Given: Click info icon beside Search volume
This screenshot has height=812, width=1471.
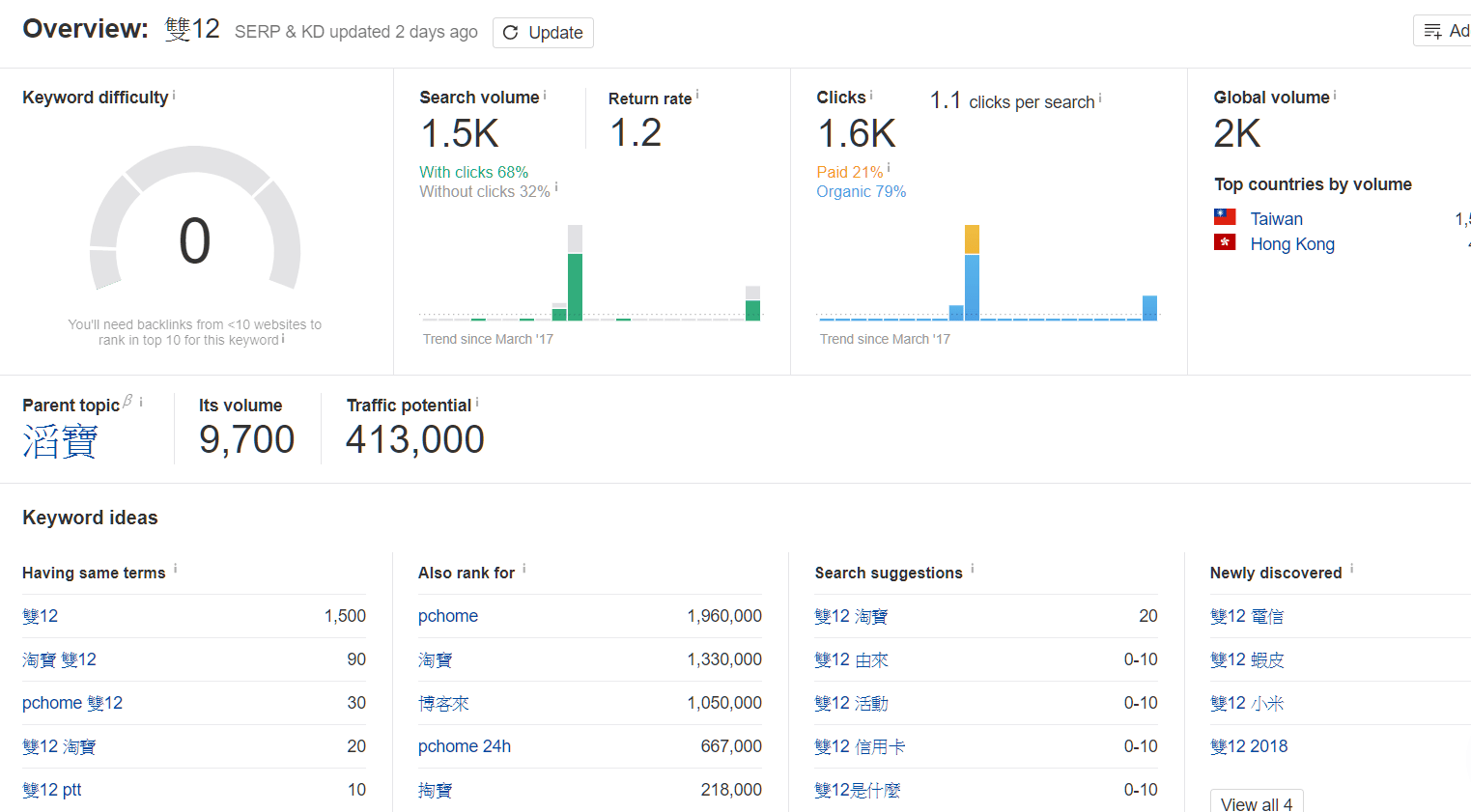Looking at the screenshot, I should coord(545,96).
